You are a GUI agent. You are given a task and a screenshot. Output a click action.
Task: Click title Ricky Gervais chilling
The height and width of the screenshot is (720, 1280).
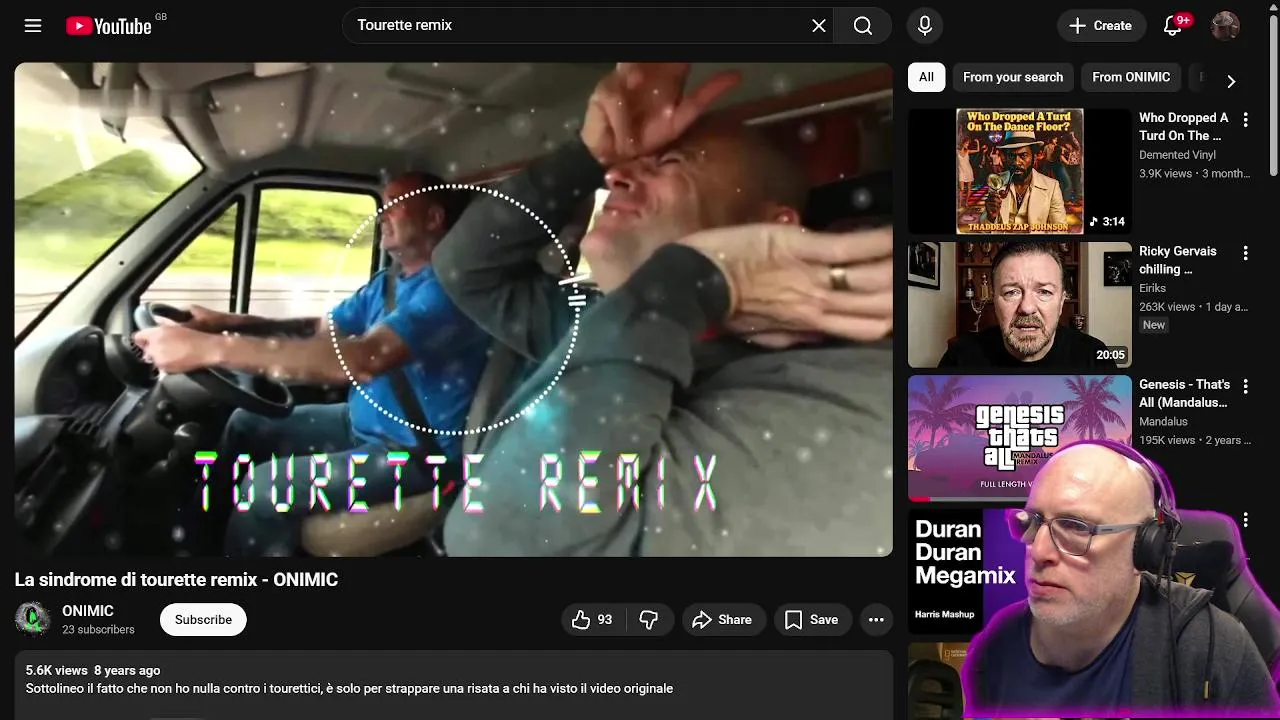point(1178,260)
